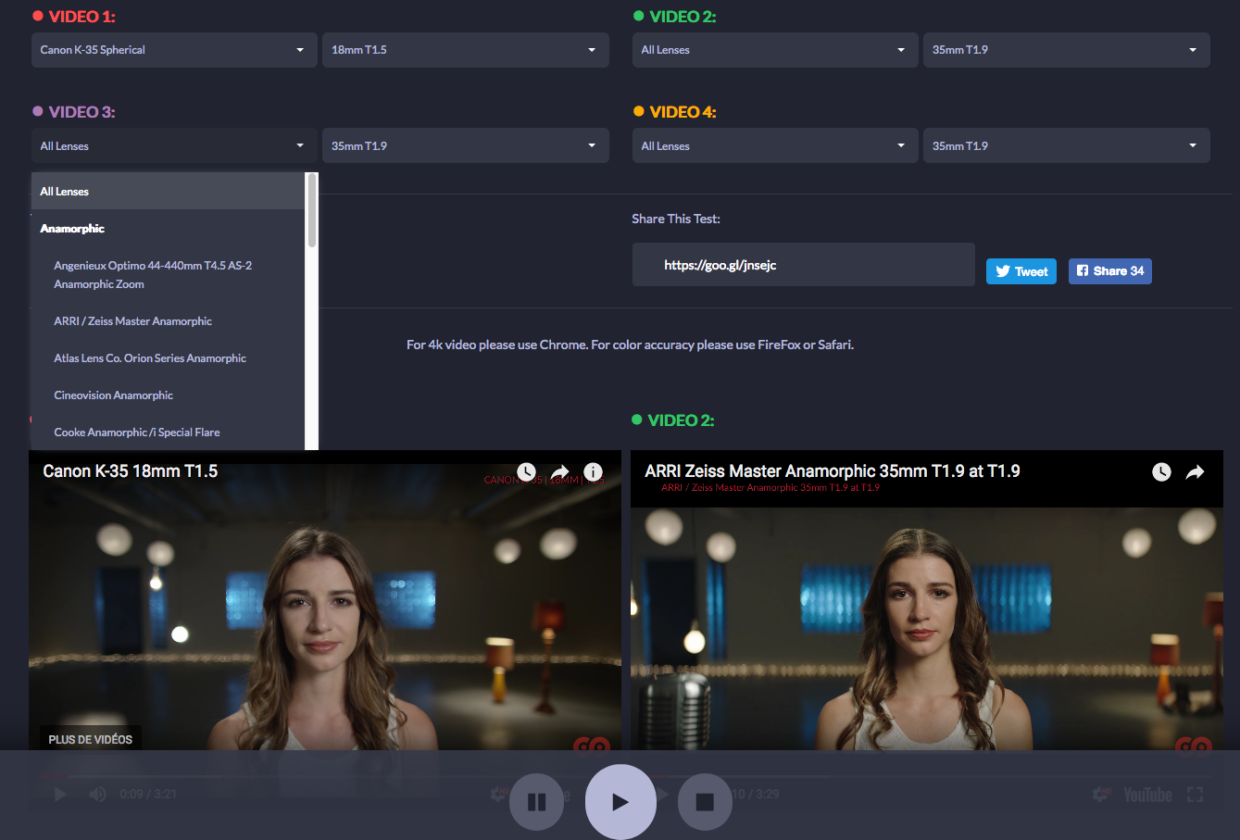Click the PLUS DE VIDÉOS button
This screenshot has height=840, width=1240.
point(91,740)
